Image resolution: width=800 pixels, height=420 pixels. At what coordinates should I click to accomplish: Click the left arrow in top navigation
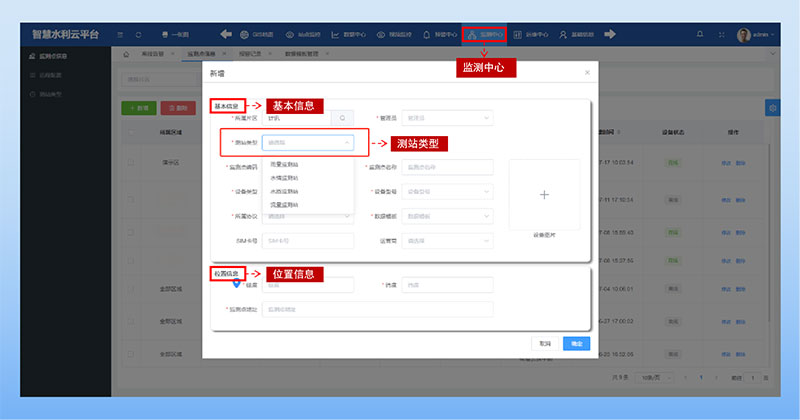coord(226,34)
